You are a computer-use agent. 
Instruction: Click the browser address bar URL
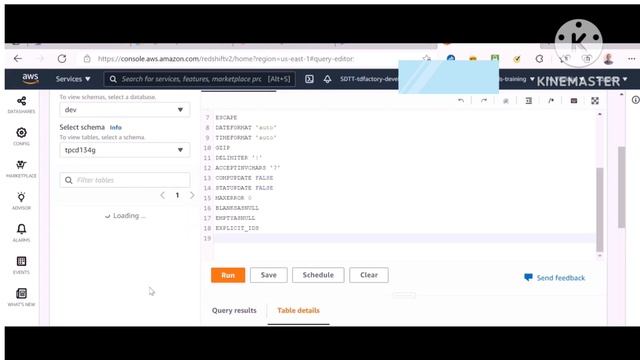point(226,59)
